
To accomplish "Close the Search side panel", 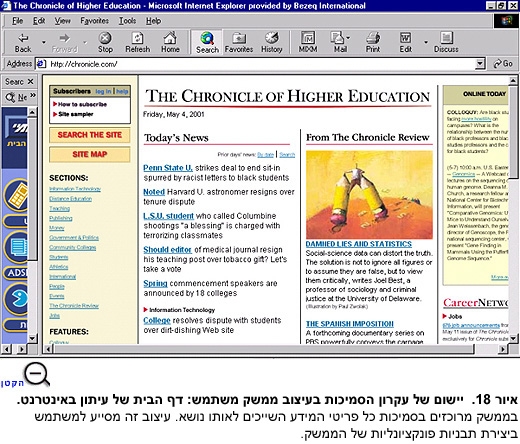I will pos(31,82).
